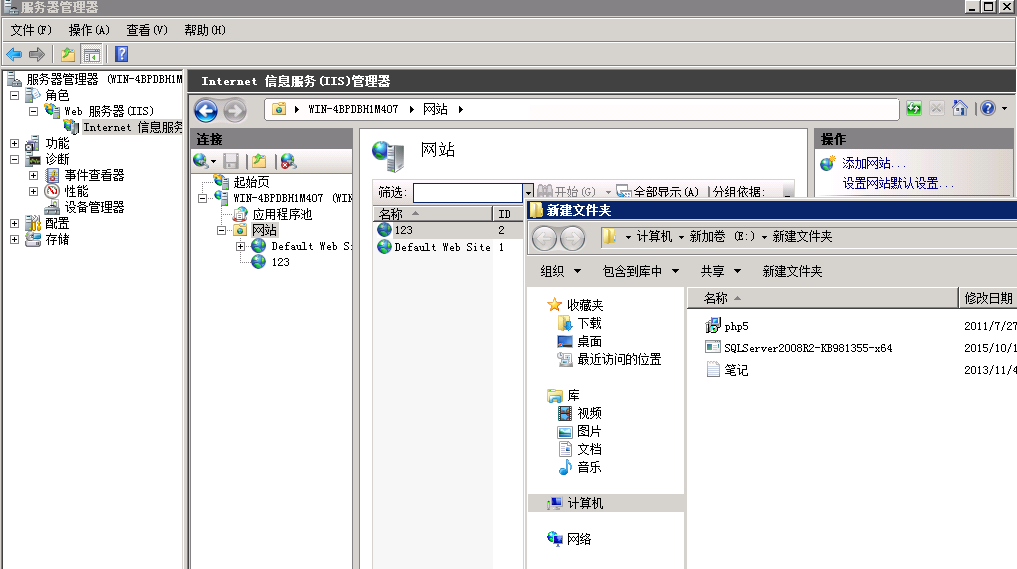The image size is (1017, 569).
Task: Click the IIS help icon beside the home icon
Action: click(x=988, y=108)
